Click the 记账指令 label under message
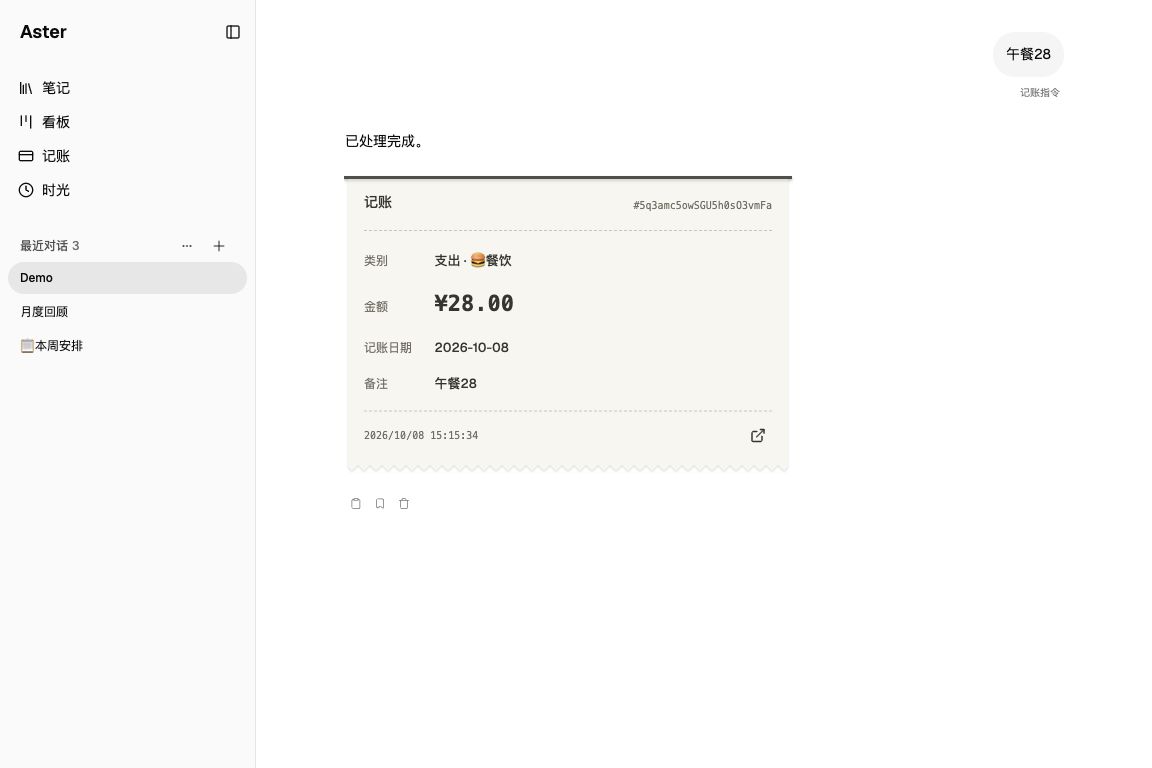This screenshot has width=1152, height=768. coord(1040,93)
